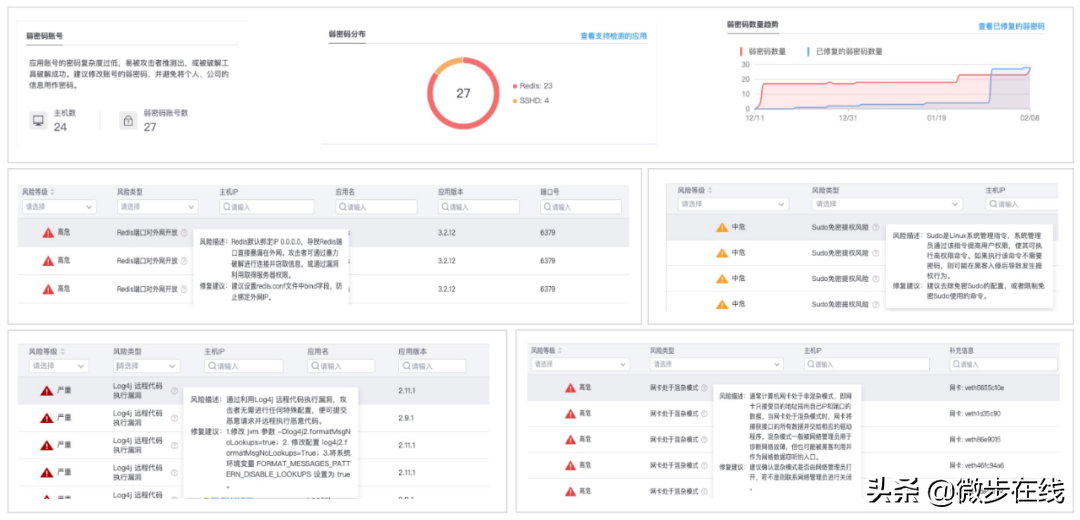Click 风险等级 sort arrows in Log4j table
The height and width of the screenshot is (520, 1080).
pos(63,352)
